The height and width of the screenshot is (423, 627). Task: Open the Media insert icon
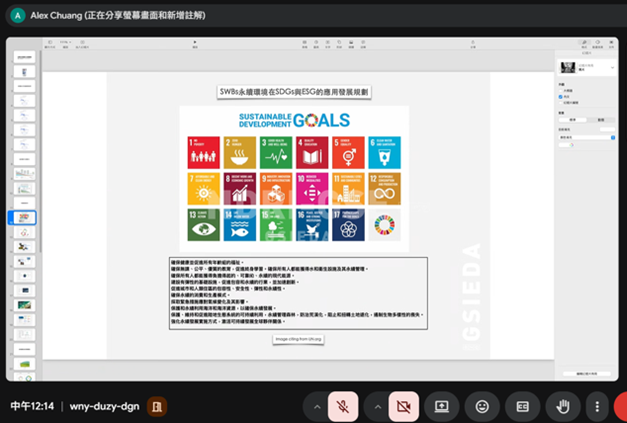coord(351,44)
